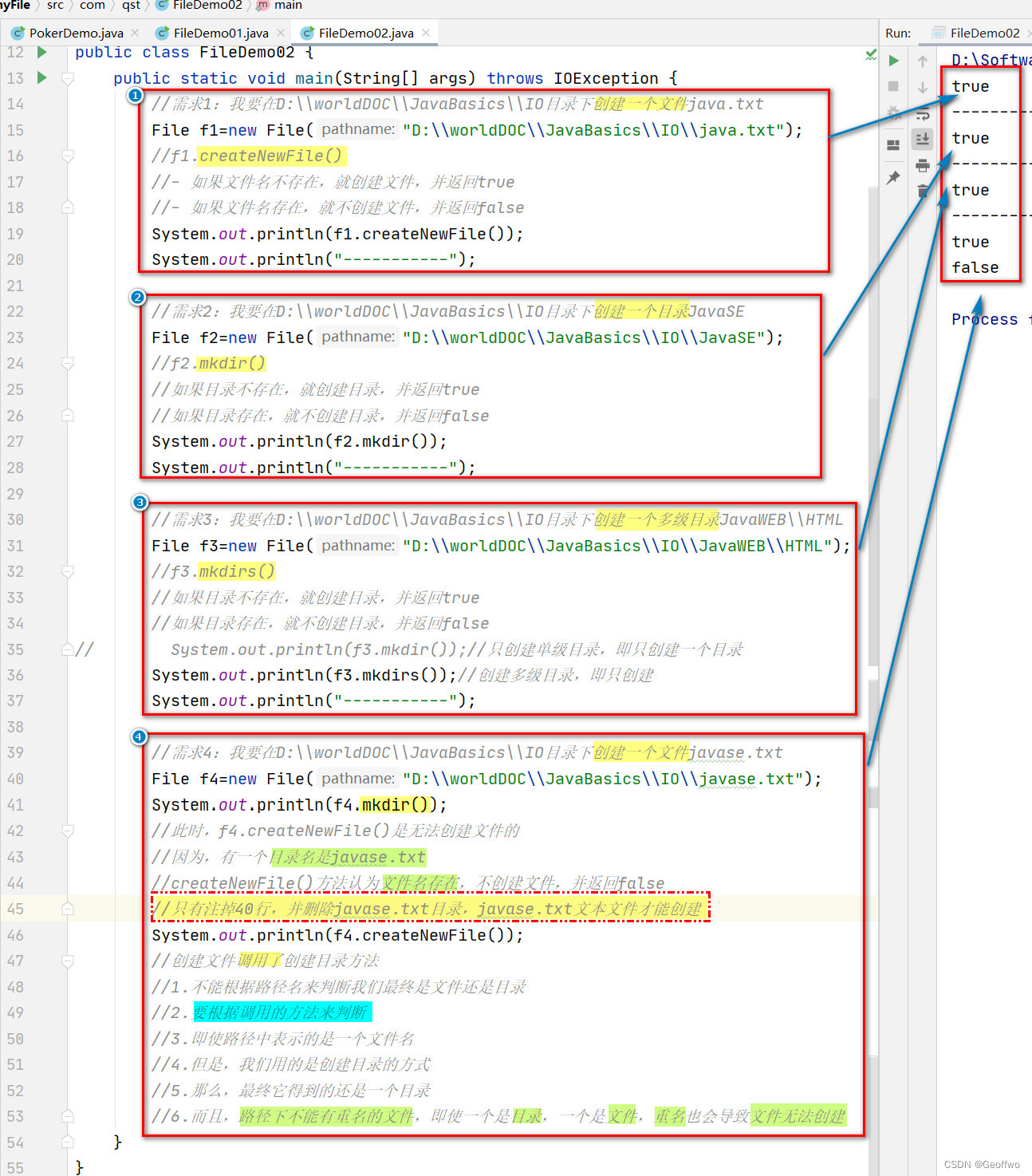Click D:\Softwa path line in console

[991, 60]
